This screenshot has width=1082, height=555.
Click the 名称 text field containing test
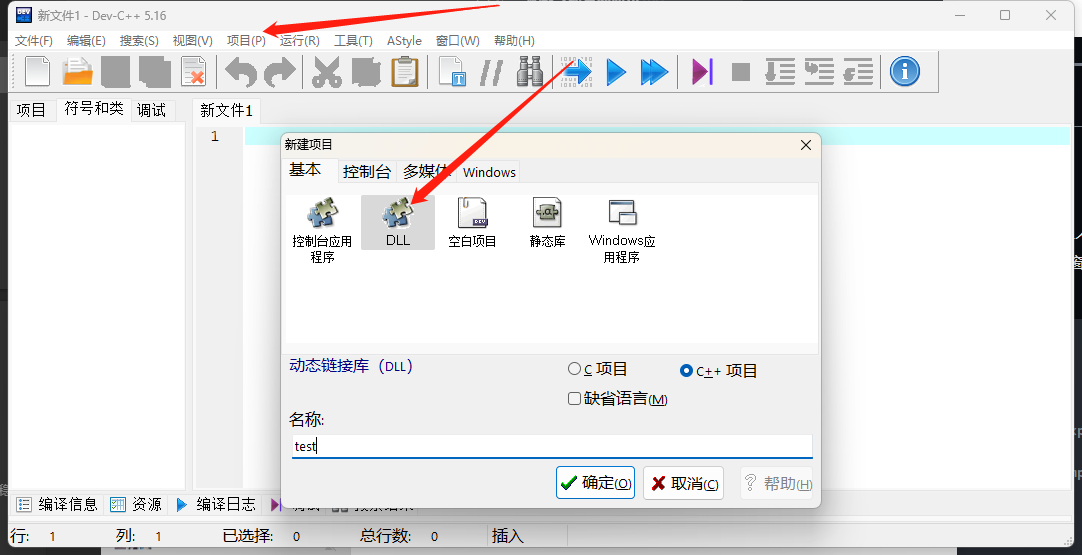[550, 447]
